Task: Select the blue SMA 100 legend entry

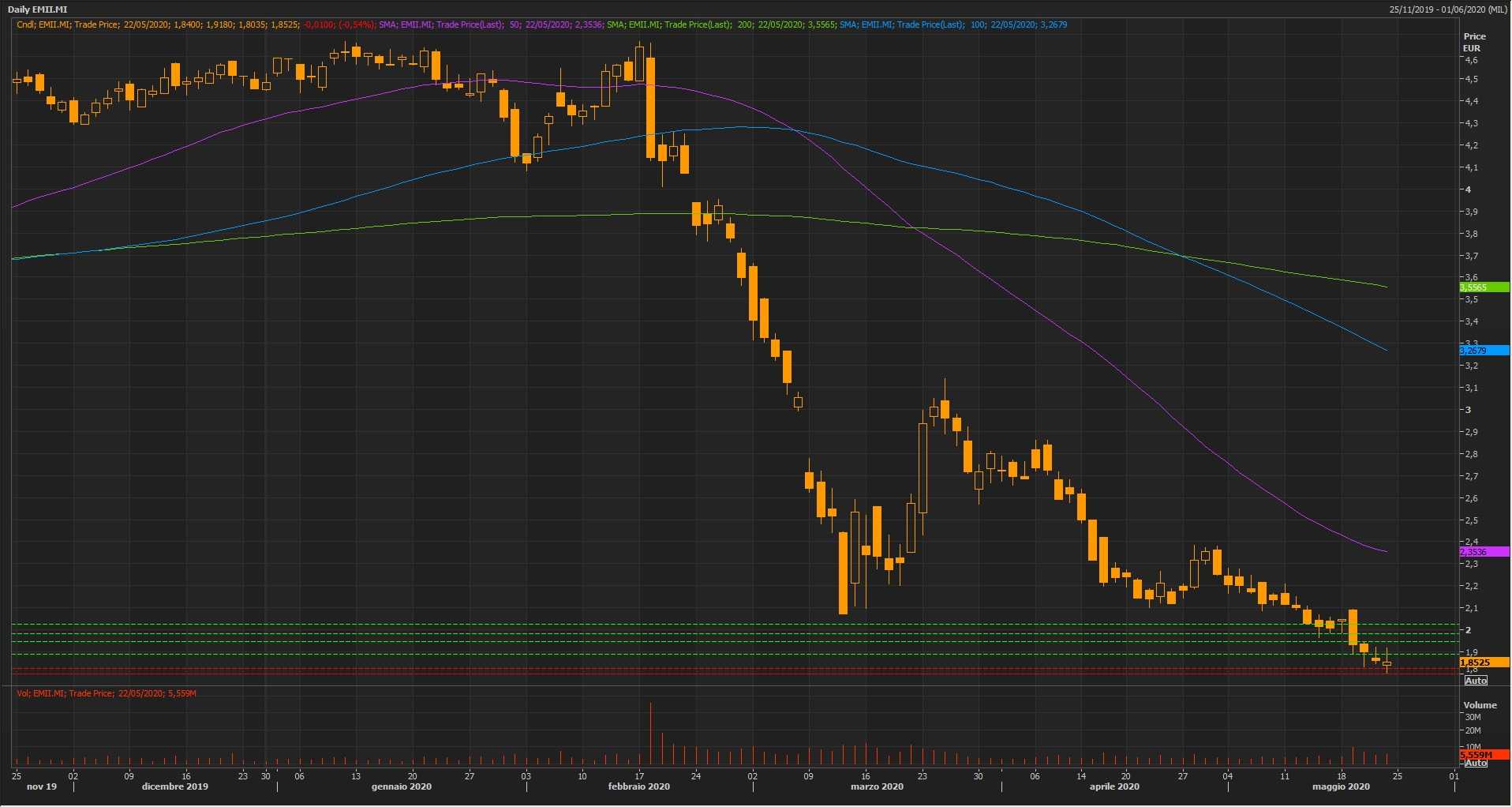Action: tap(952, 24)
